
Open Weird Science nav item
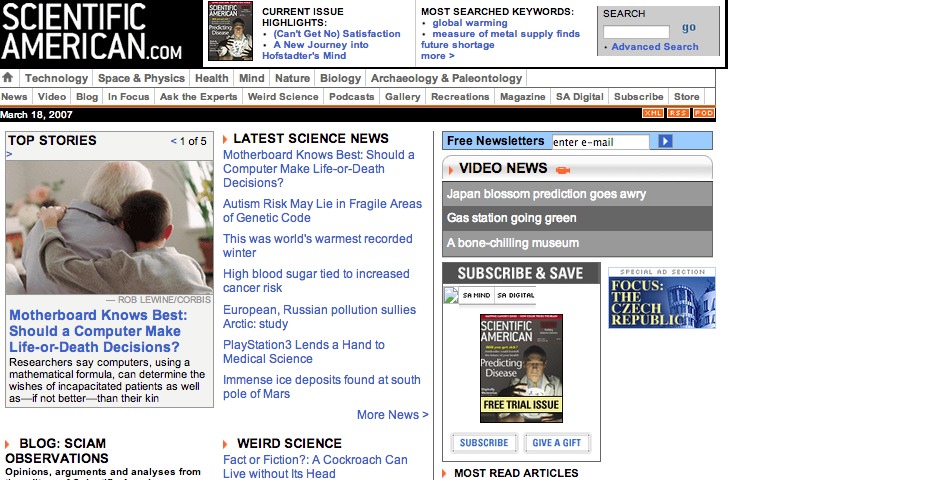click(x=283, y=96)
